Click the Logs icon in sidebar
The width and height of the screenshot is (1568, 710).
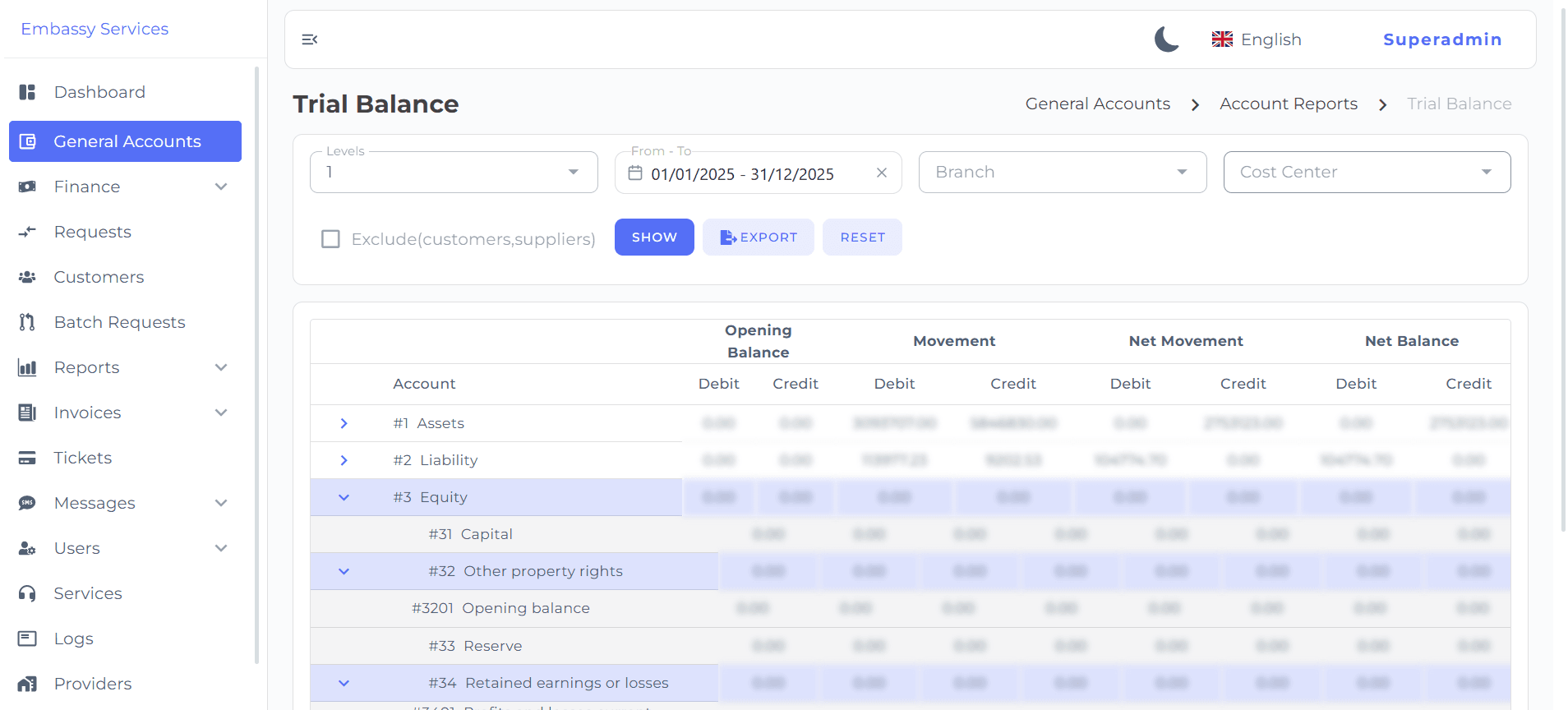27,639
